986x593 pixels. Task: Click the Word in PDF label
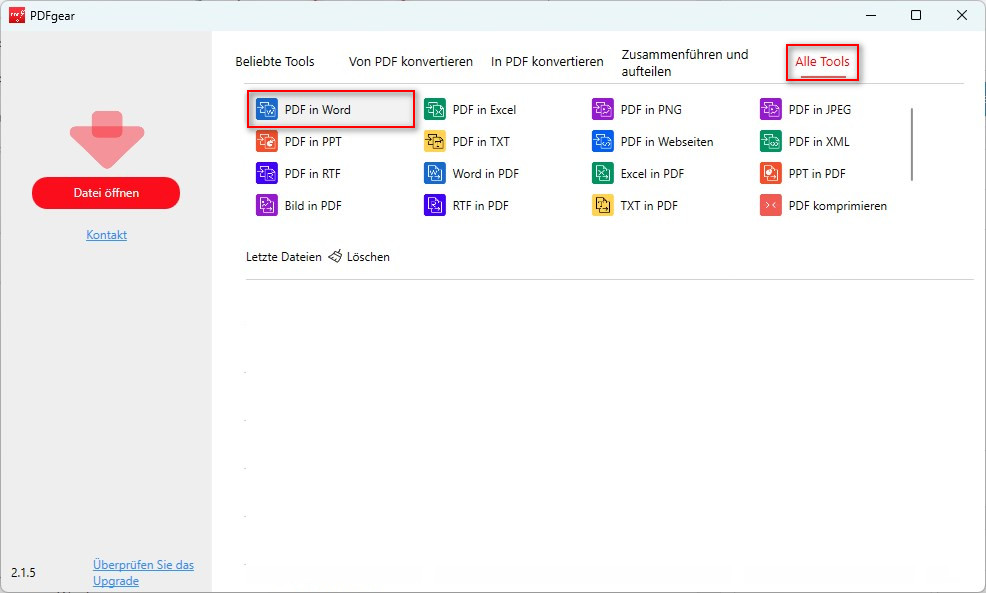pyautogui.click(x=485, y=174)
